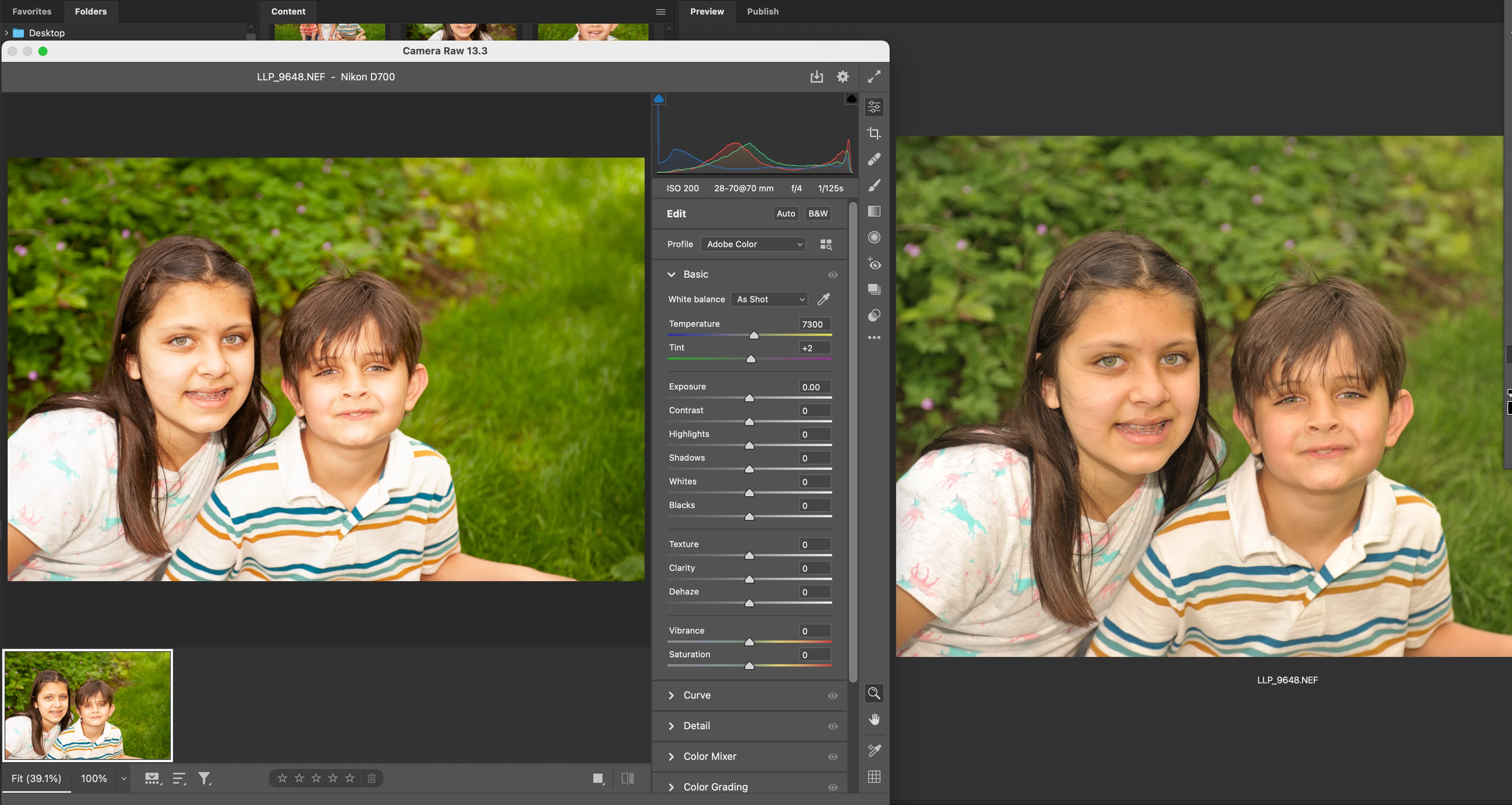The height and width of the screenshot is (805, 1512).
Task: Select the Radial Filter tool
Action: pos(874,237)
